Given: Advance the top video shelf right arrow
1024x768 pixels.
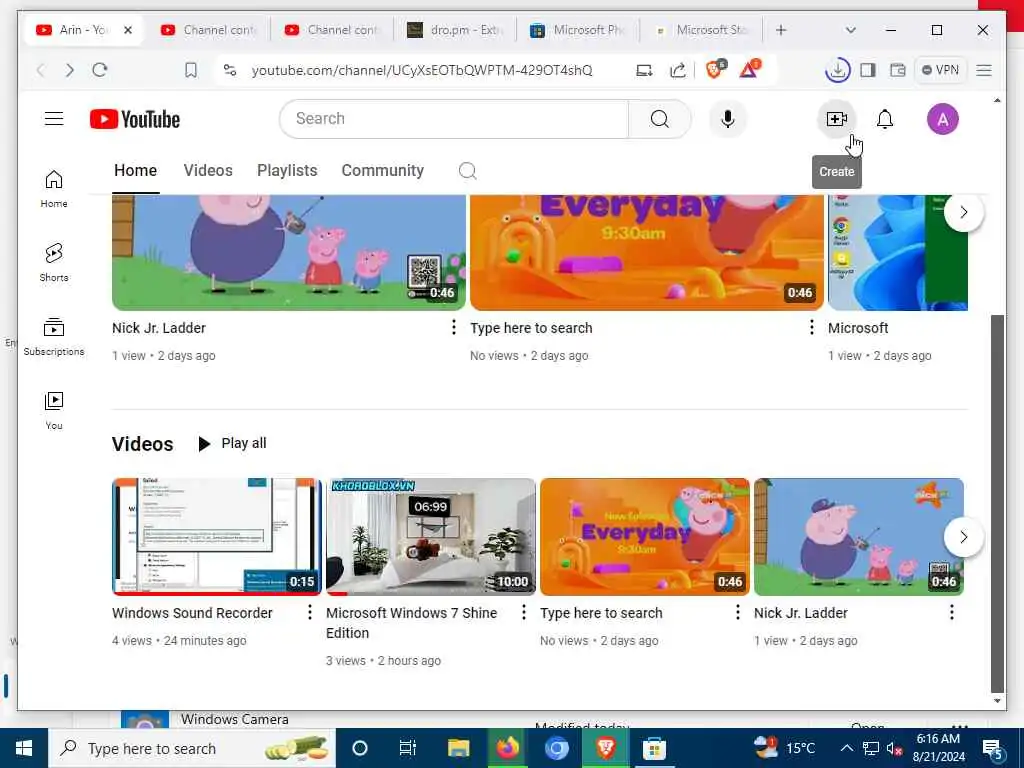Looking at the screenshot, I should 963,212.
